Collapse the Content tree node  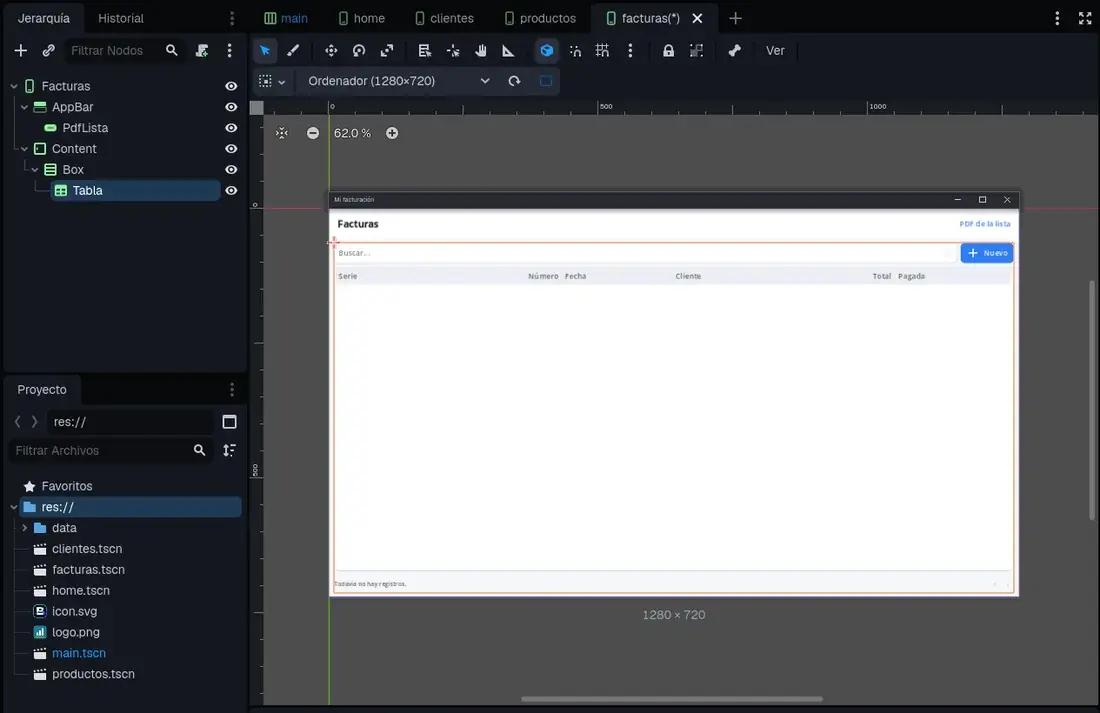pyautogui.click(x=25, y=149)
